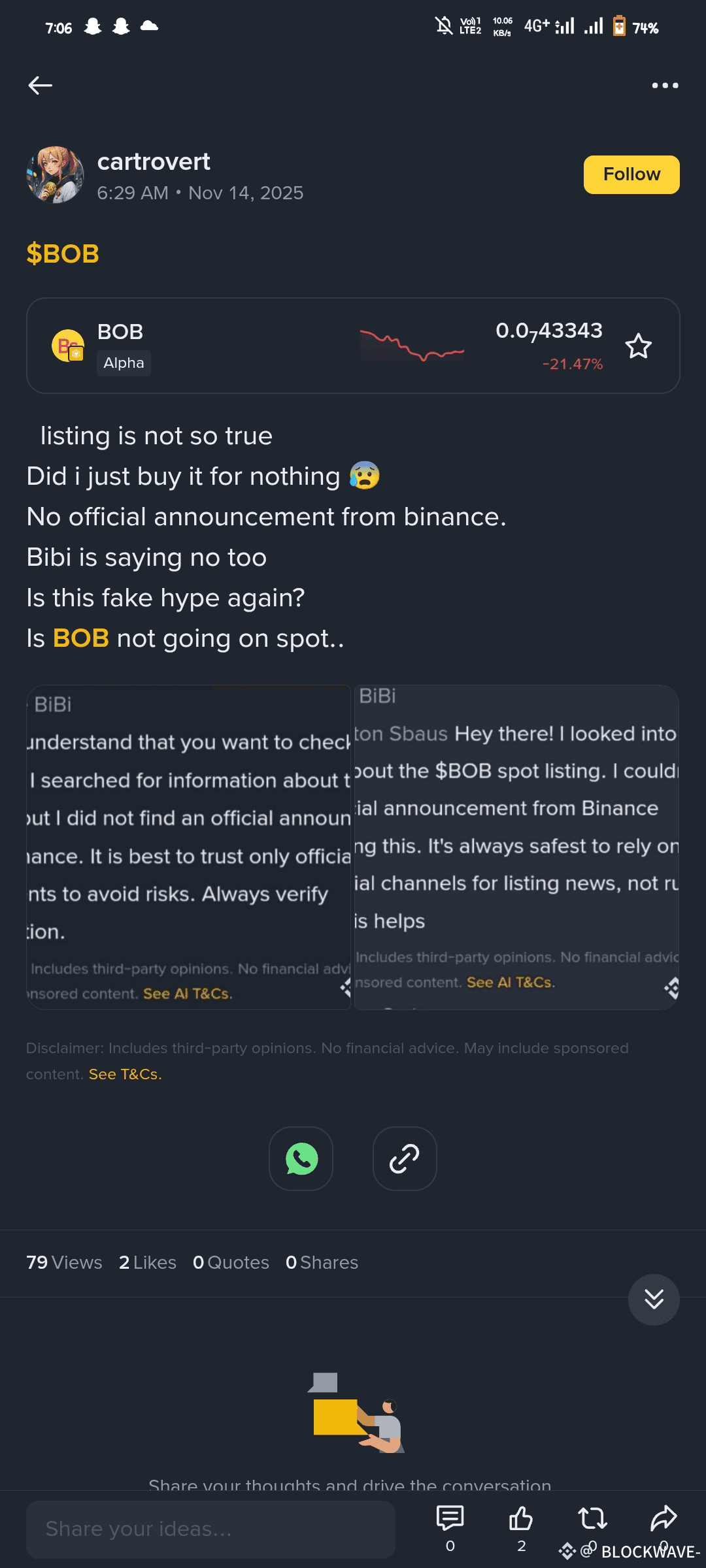Follow the user cartrovert

pyautogui.click(x=631, y=175)
